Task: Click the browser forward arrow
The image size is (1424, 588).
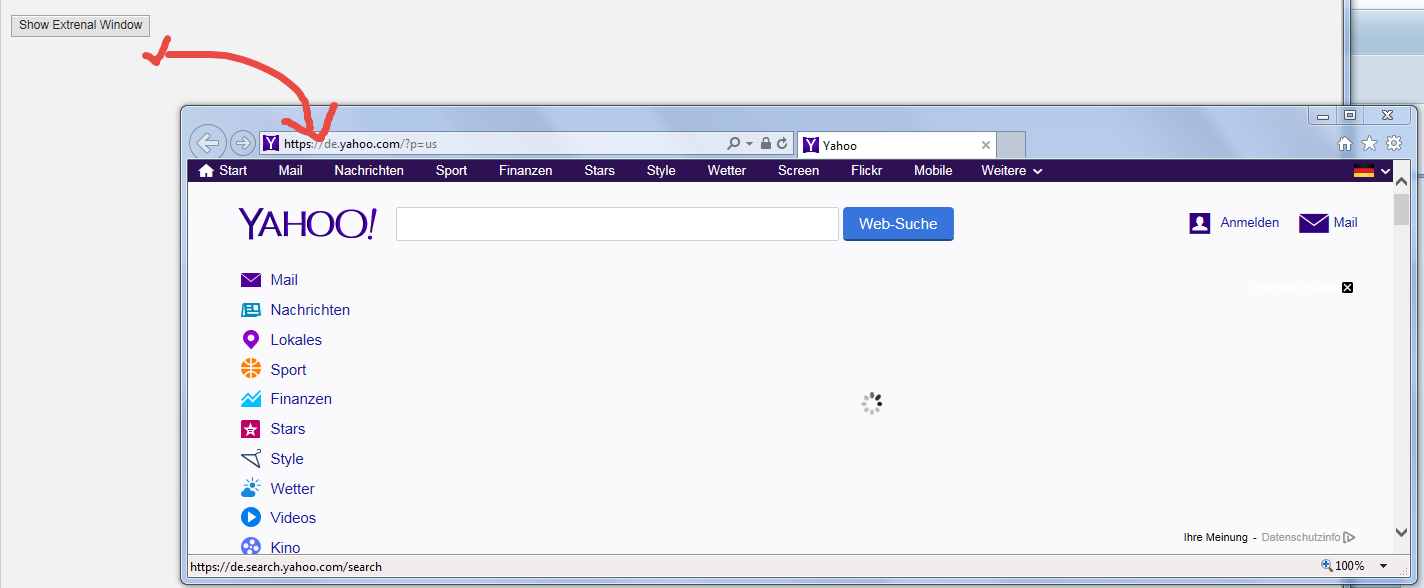Action: pyautogui.click(x=242, y=143)
